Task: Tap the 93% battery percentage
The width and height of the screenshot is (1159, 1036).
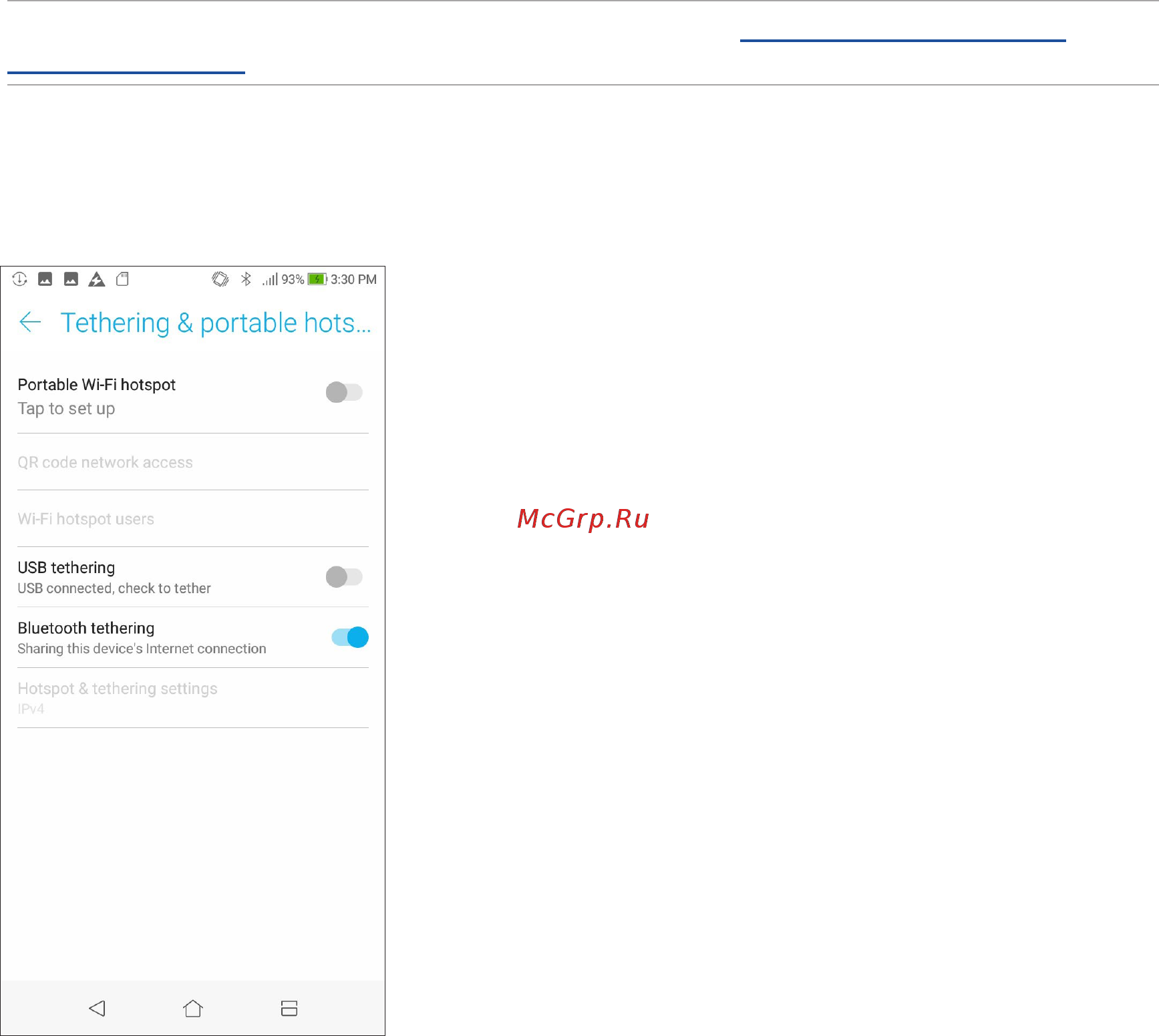Action: click(x=293, y=279)
